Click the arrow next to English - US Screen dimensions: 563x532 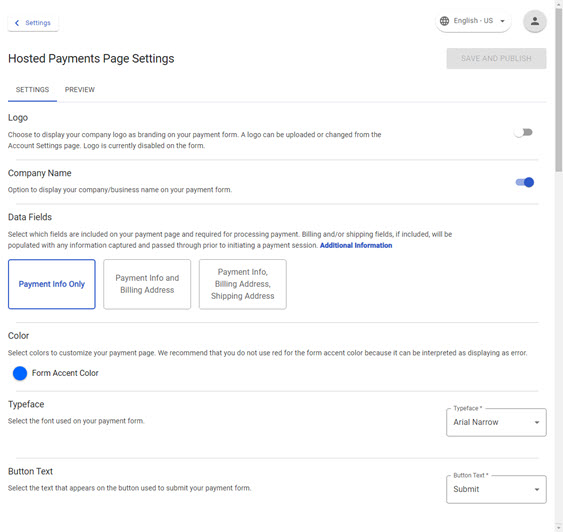pyautogui.click(x=502, y=21)
